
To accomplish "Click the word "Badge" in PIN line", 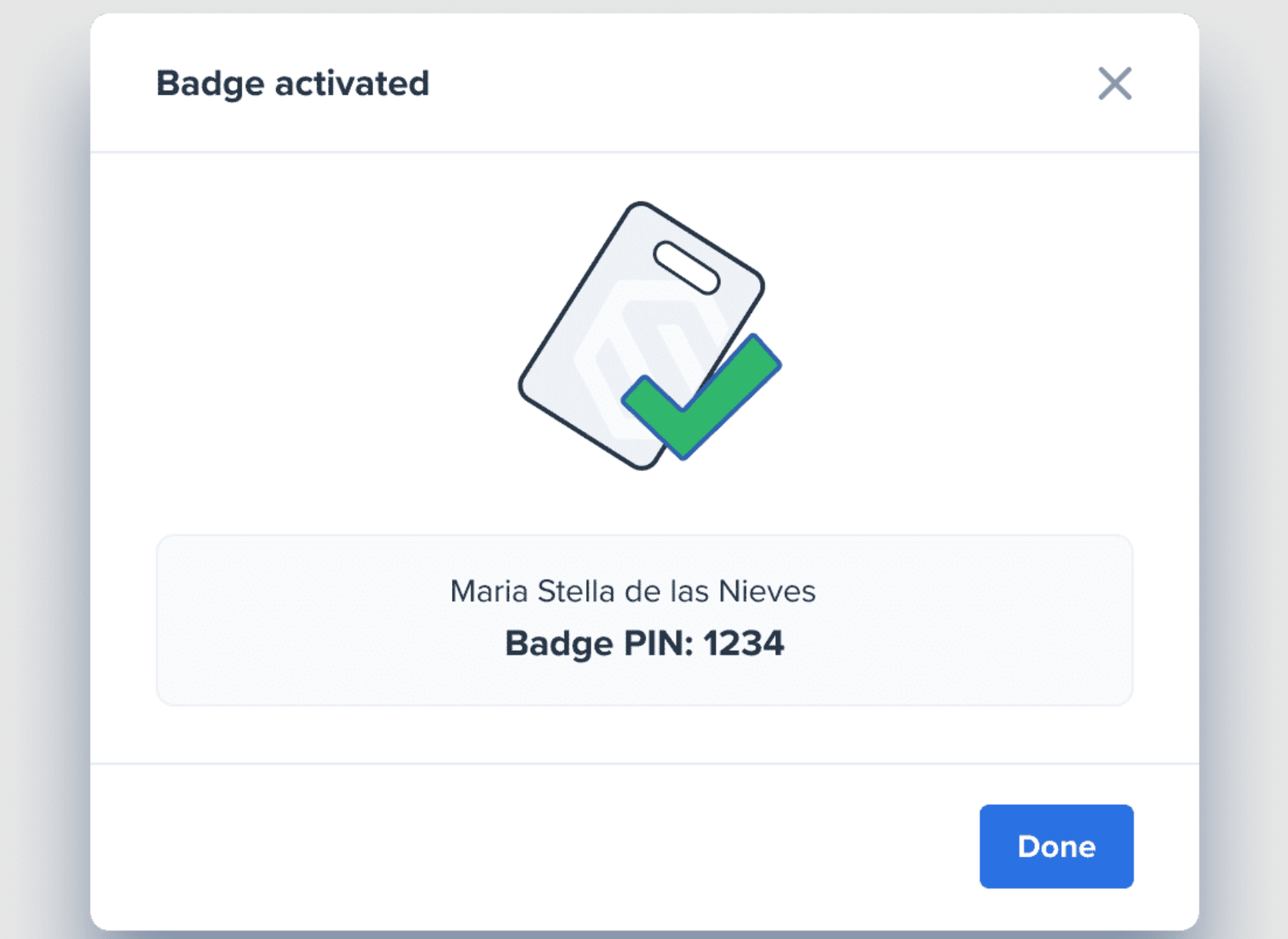I will point(558,644).
